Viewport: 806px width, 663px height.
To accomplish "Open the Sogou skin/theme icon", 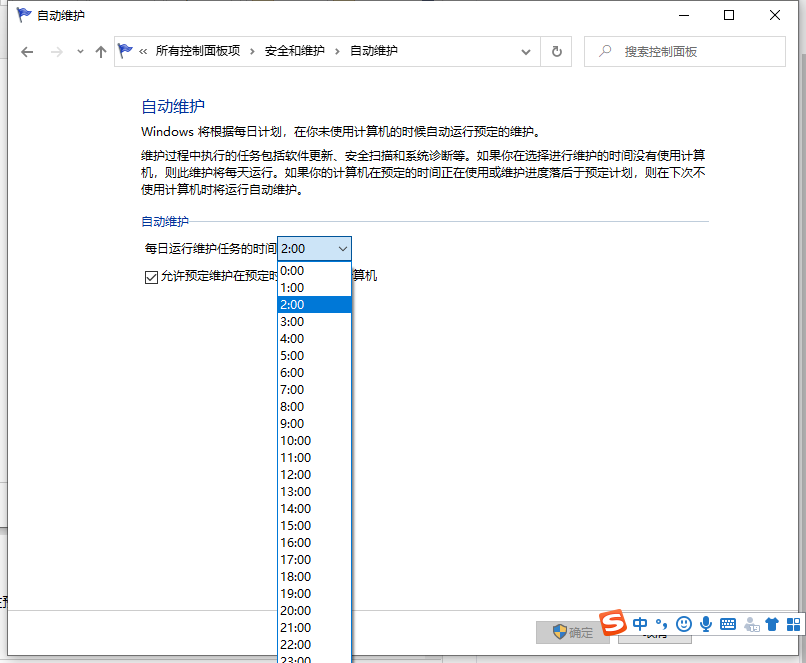I will point(771,624).
